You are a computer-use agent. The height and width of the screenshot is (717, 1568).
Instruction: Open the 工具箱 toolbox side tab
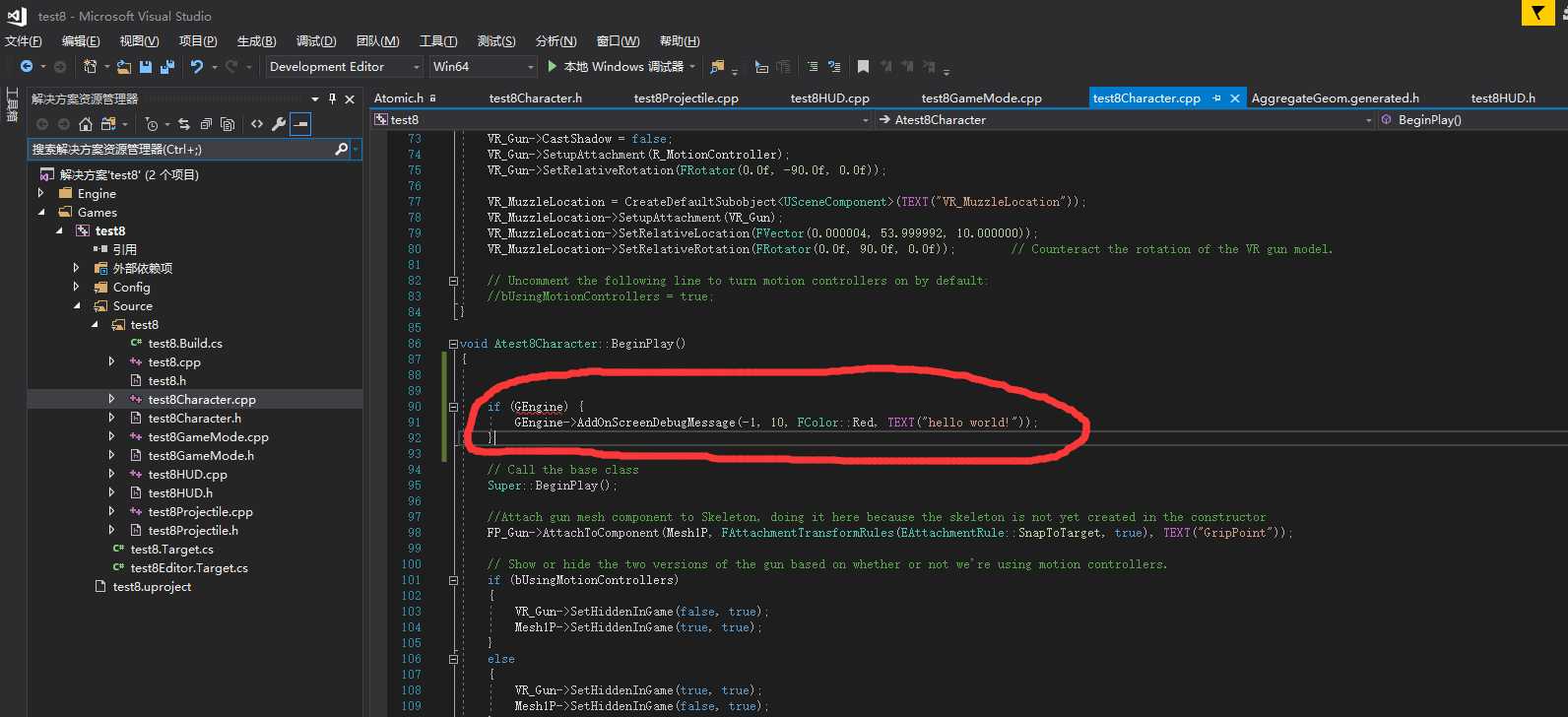click(13, 103)
